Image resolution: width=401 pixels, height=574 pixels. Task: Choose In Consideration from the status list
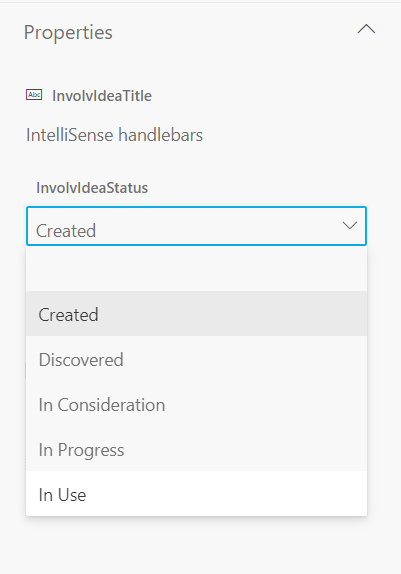click(196, 404)
